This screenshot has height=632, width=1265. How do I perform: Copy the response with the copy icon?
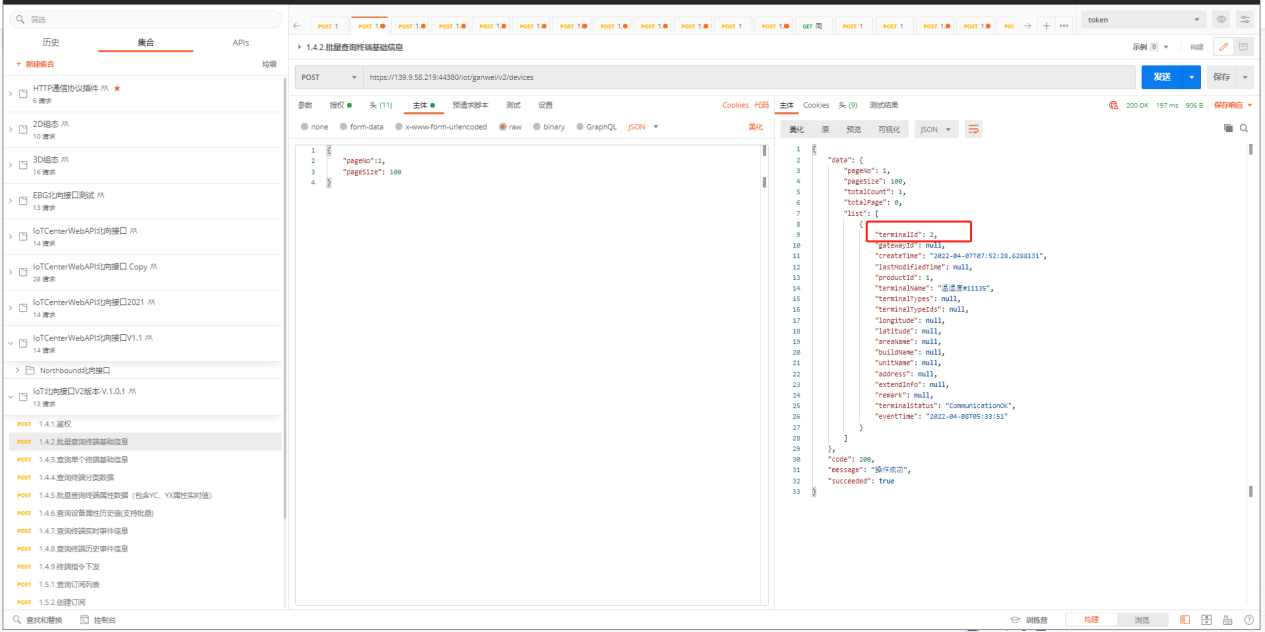click(x=1228, y=129)
